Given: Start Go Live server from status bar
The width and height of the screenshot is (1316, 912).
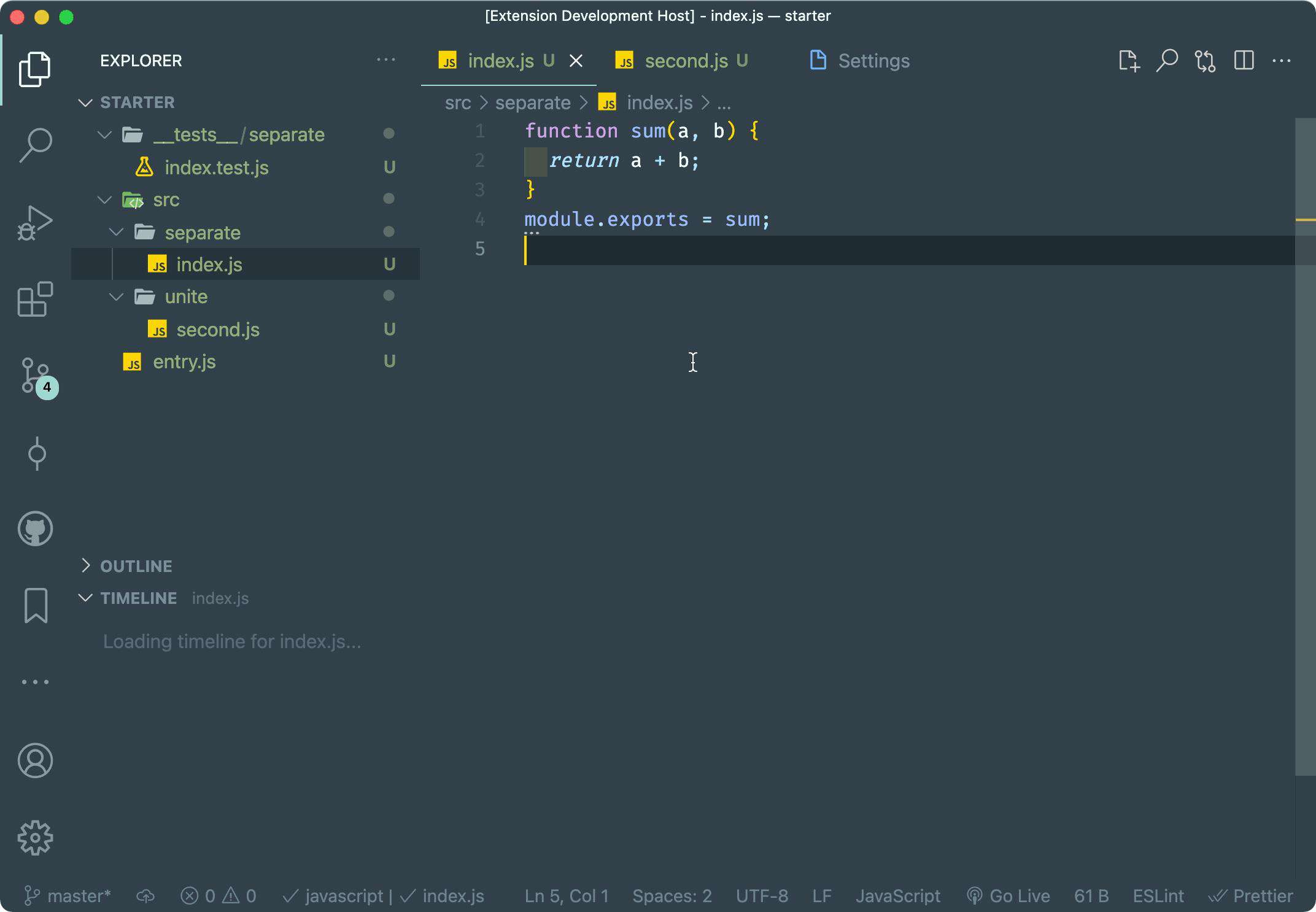Looking at the screenshot, I should pyautogui.click(x=1008, y=896).
